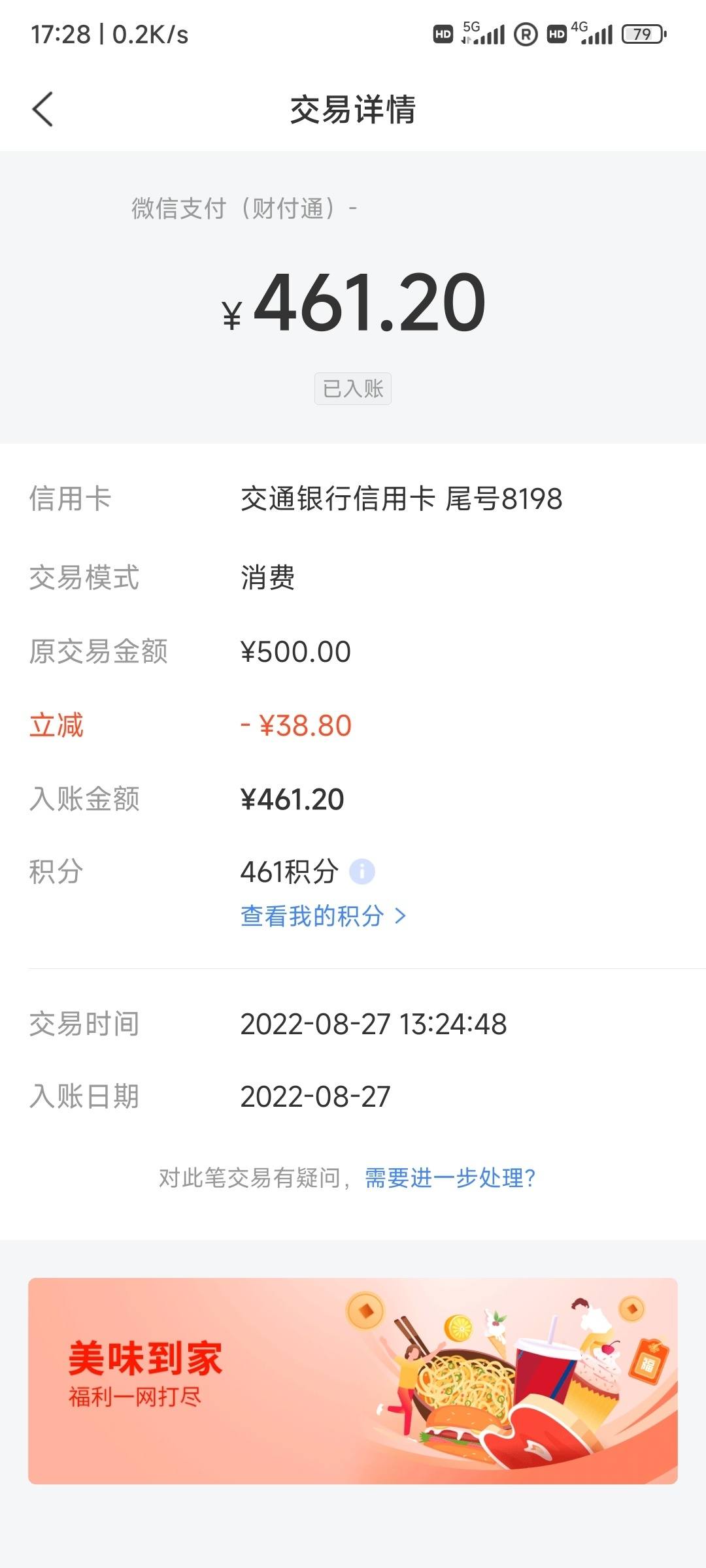Viewport: 706px width, 1568px height.
Task: Select the 交易详情 page title
Action: pyautogui.click(x=353, y=109)
